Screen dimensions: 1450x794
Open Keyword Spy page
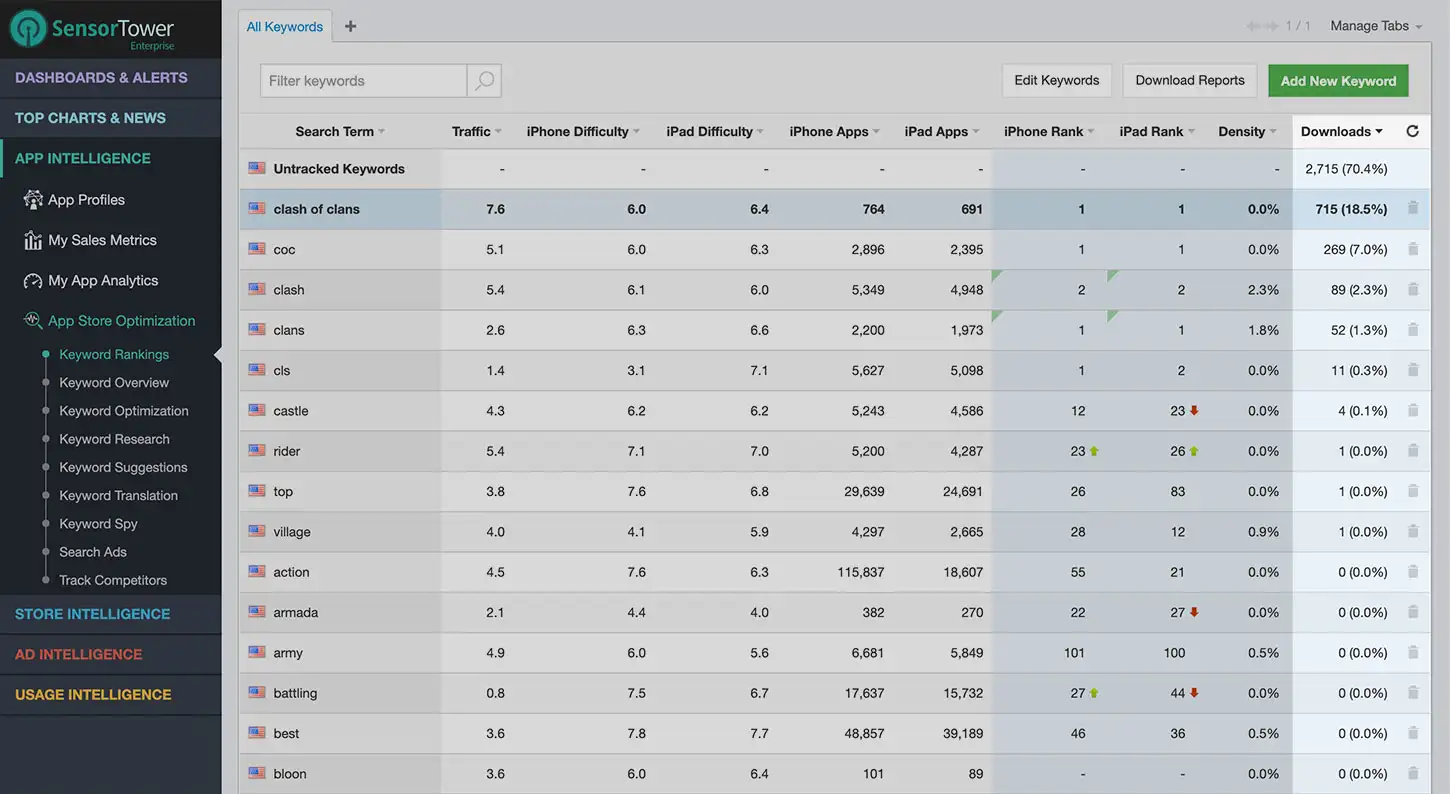coord(98,523)
